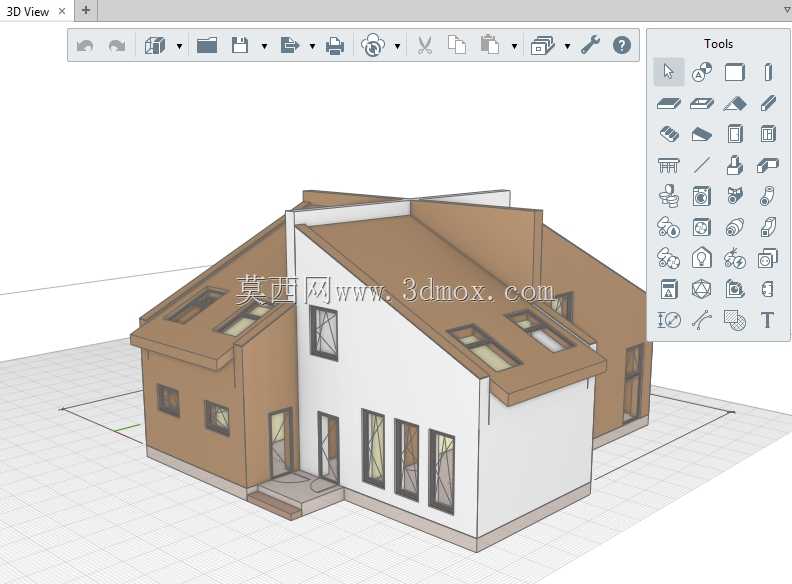Choose the polyhedron Model element tool
This screenshot has height=584, width=792.
tap(702, 289)
